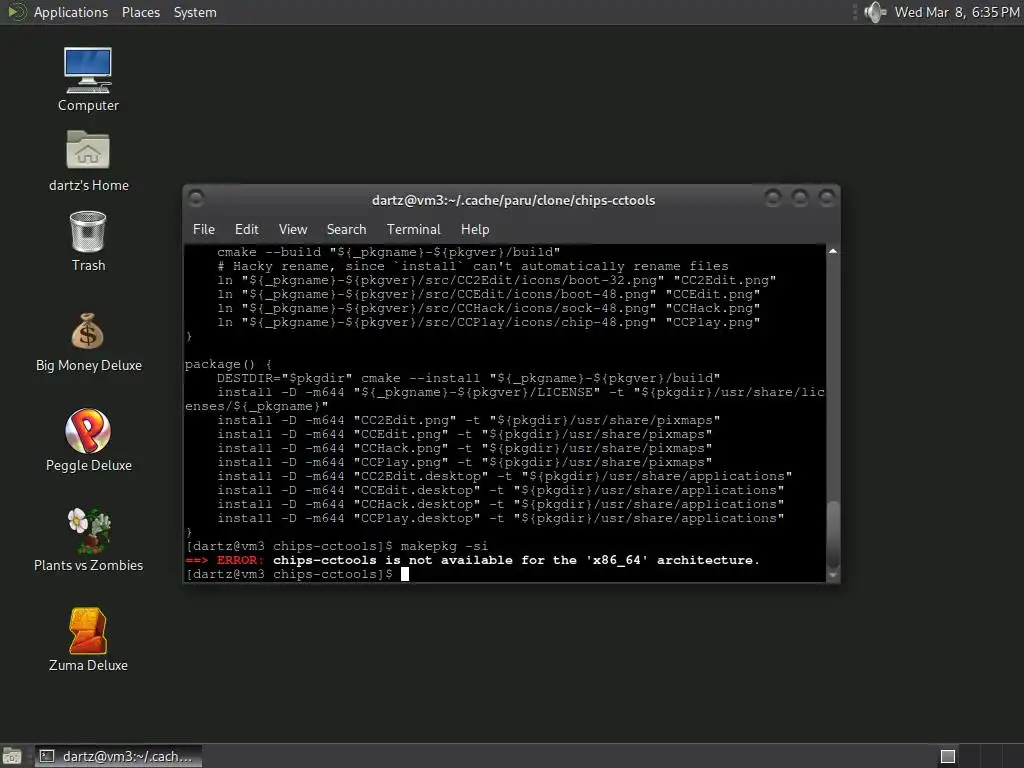Screen dimensions: 1024x768
Task: Open the terminal File menu
Action: pyautogui.click(x=204, y=229)
